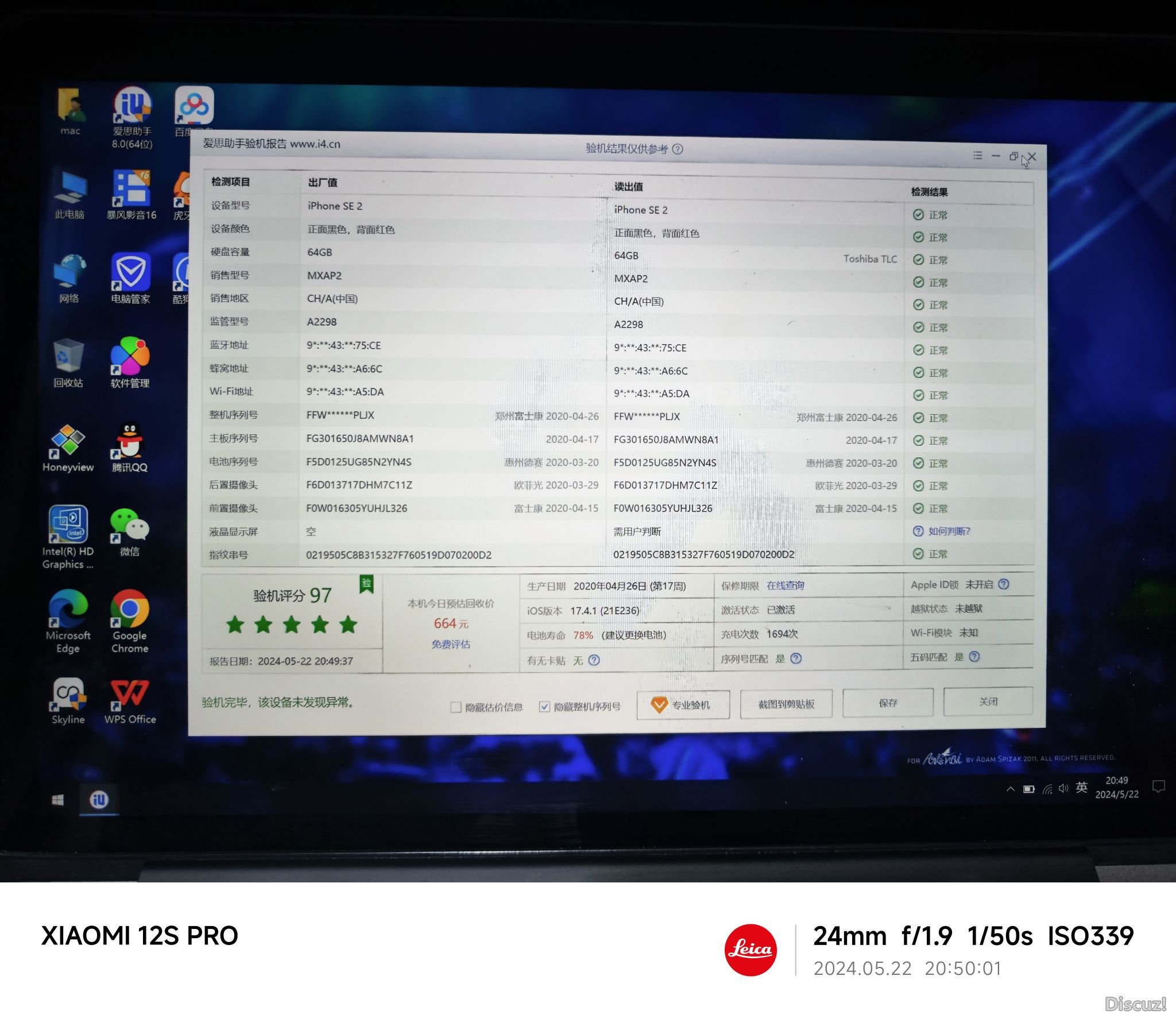The width and height of the screenshot is (1176, 1018).
Task: Select the 主板序列号 factory value FG301650J8AMWN8A1
Action: click(360, 439)
